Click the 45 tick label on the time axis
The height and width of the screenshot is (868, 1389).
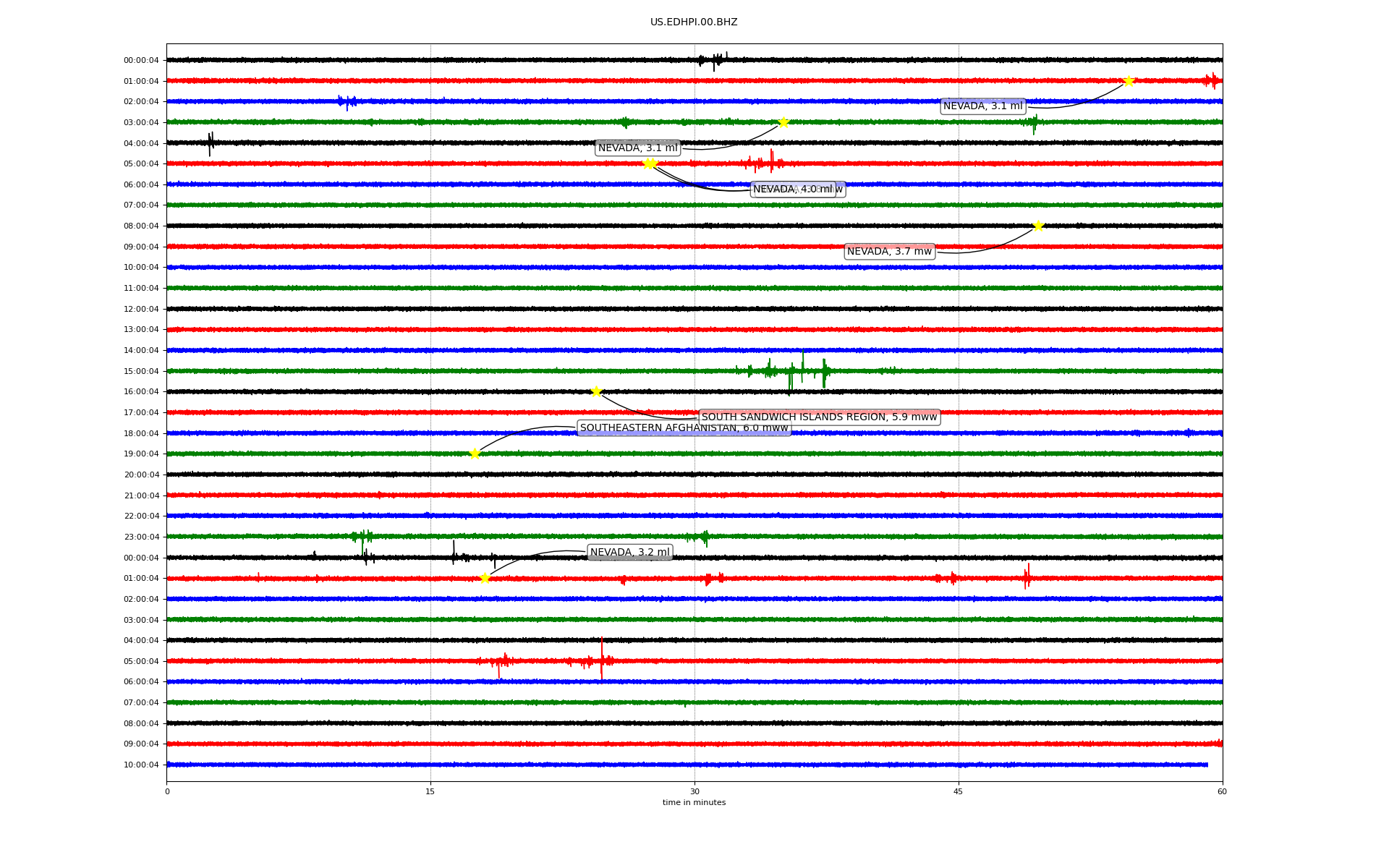pyautogui.click(x=959, y=791)
